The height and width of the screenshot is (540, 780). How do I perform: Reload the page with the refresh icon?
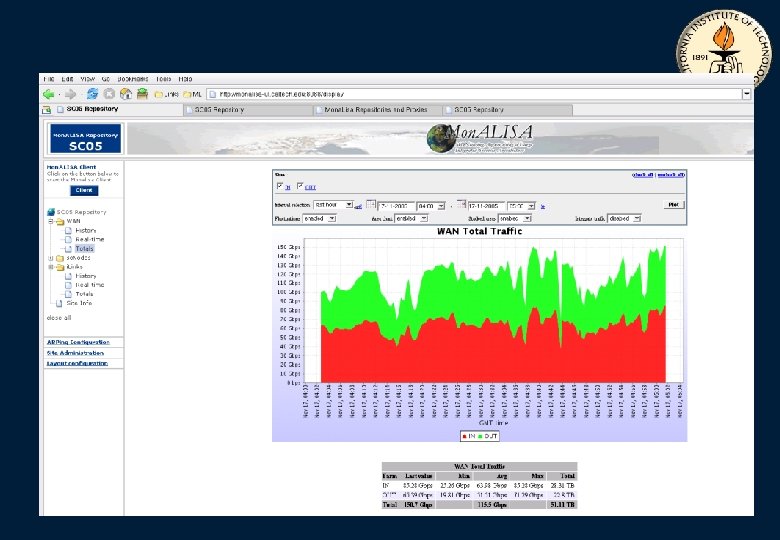93,94
